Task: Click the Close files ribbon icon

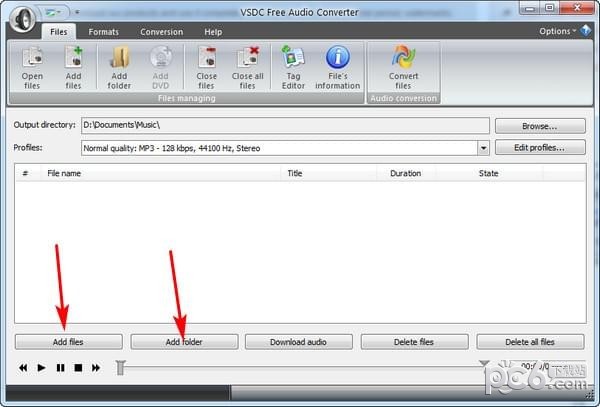Action: 207,68
